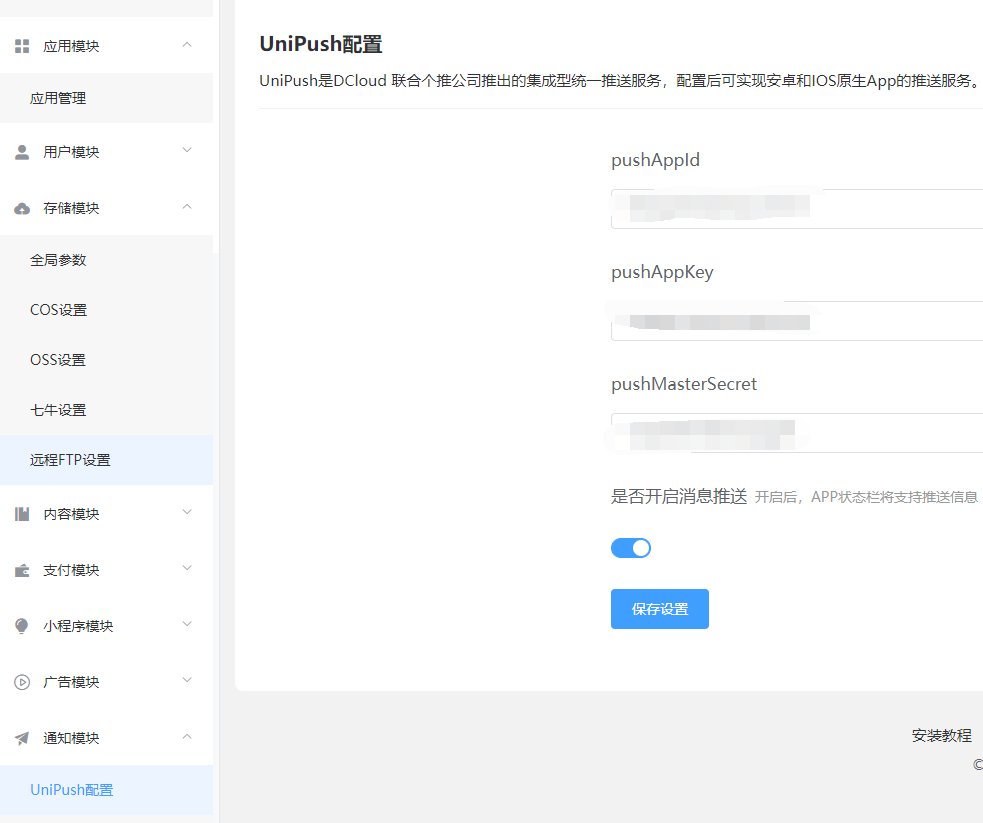Collapse 存储模块 with its chevron
The height and width of the screenshot is (823, 983).
pyautogui.click(x=187, y=207)
